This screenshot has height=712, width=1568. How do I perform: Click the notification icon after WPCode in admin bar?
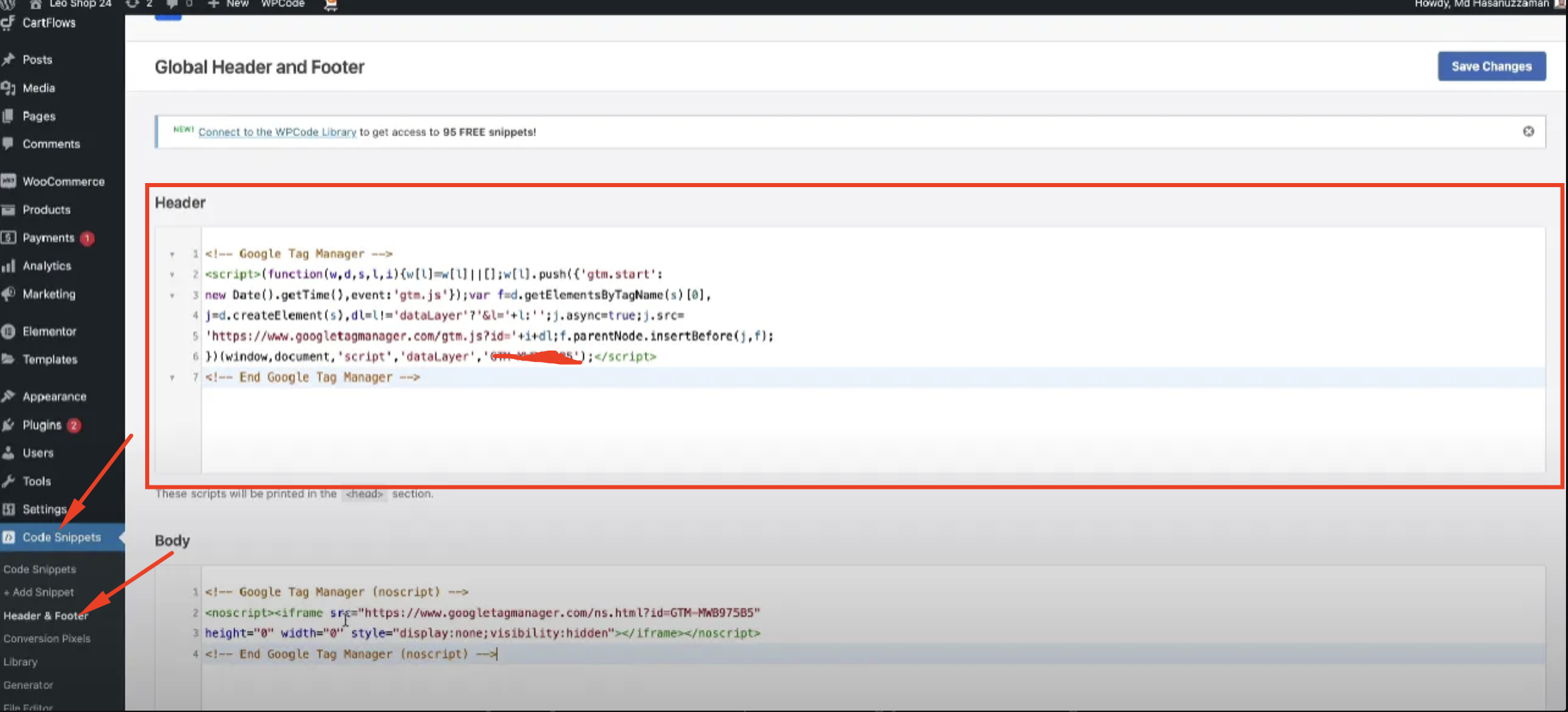point(331,5)
